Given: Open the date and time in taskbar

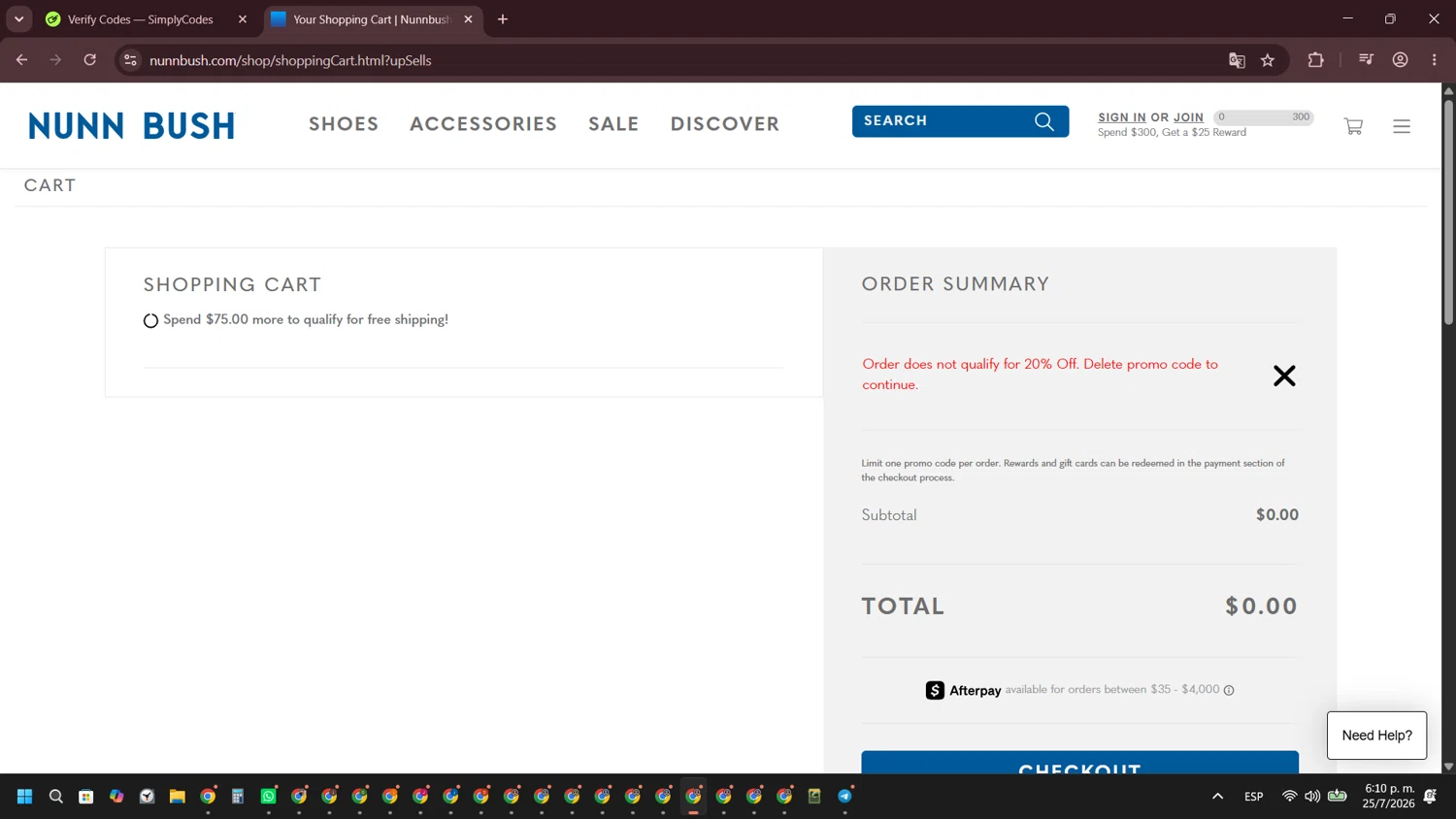Looking at the screenshot, I should tap(1388, 796).
